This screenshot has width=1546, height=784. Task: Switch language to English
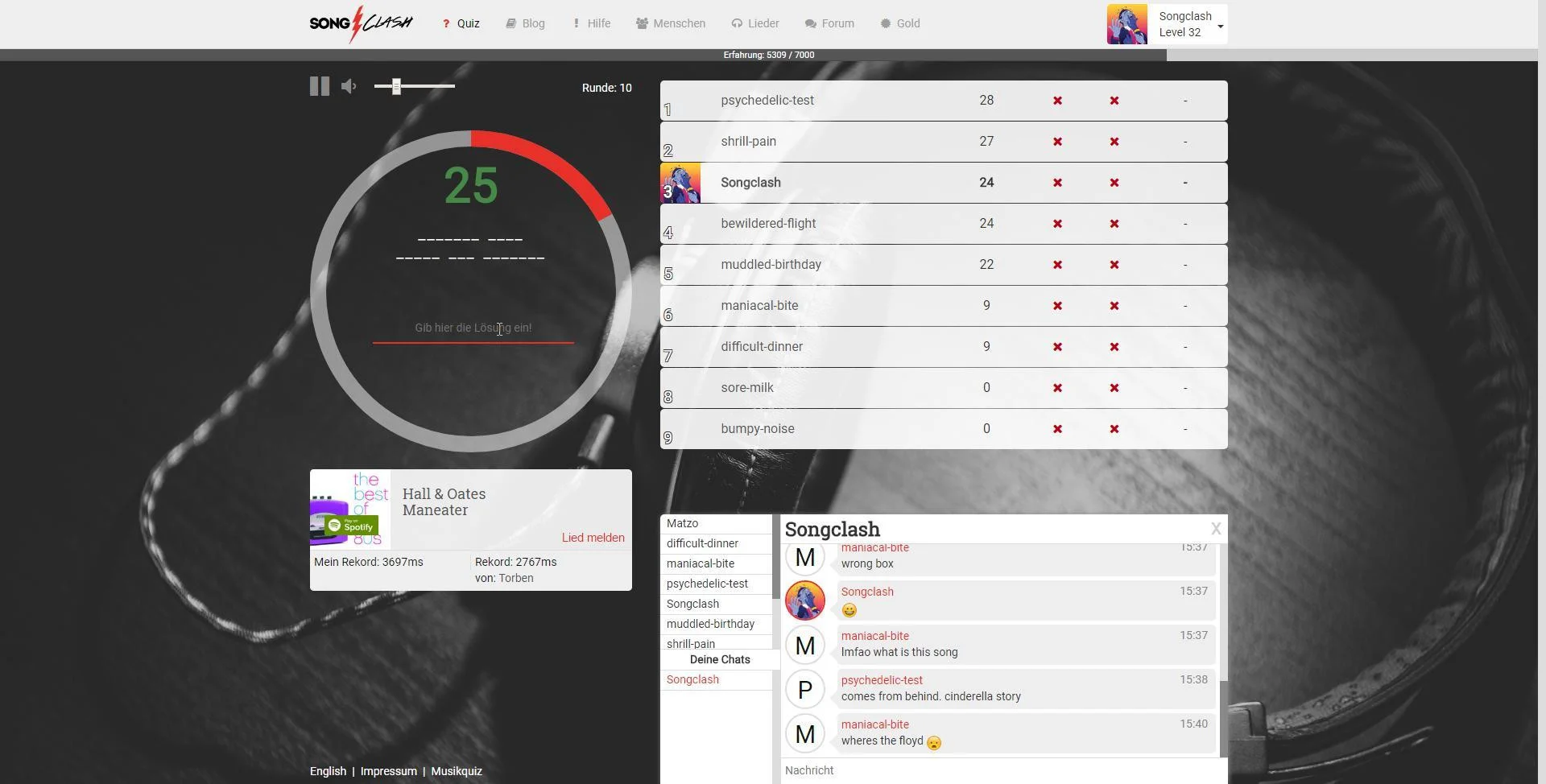click(x=329, y=771)
